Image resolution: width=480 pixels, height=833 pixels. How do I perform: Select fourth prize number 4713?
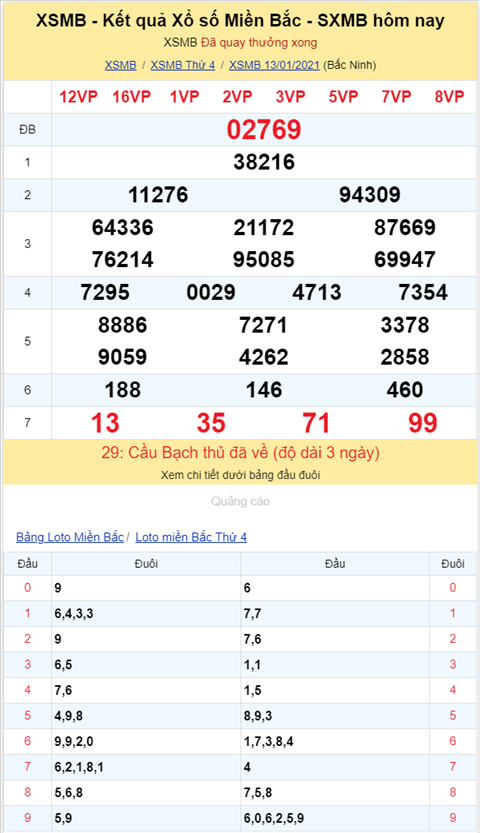(x=317, y=292)
